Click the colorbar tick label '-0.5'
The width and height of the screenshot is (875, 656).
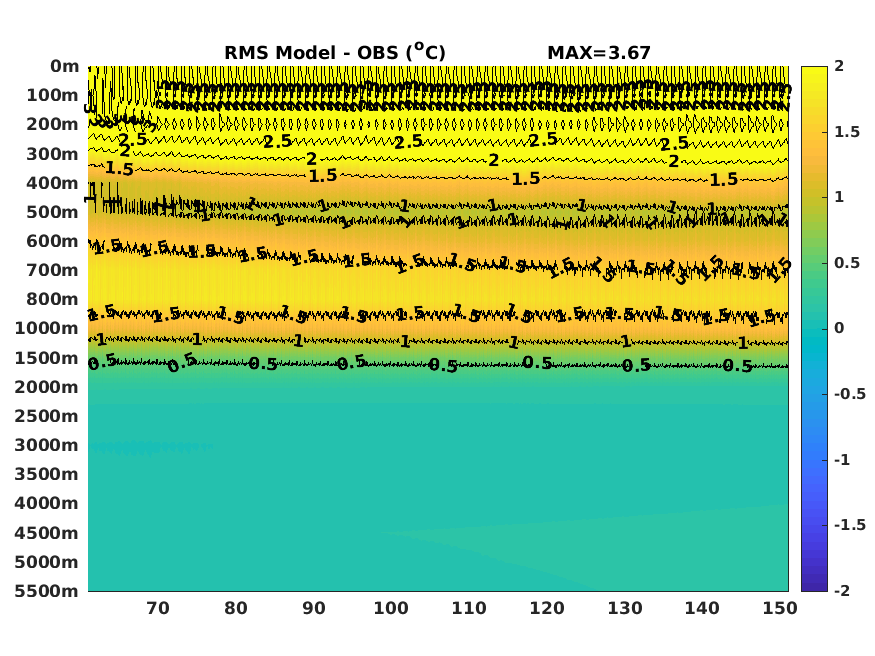pyautogui.click(x=850, y=394)
